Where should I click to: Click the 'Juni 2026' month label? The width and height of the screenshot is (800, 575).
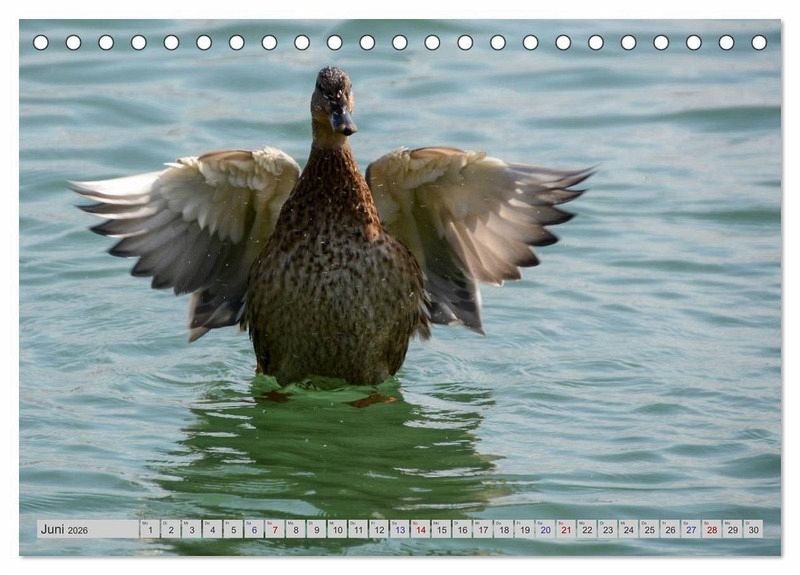64,529
